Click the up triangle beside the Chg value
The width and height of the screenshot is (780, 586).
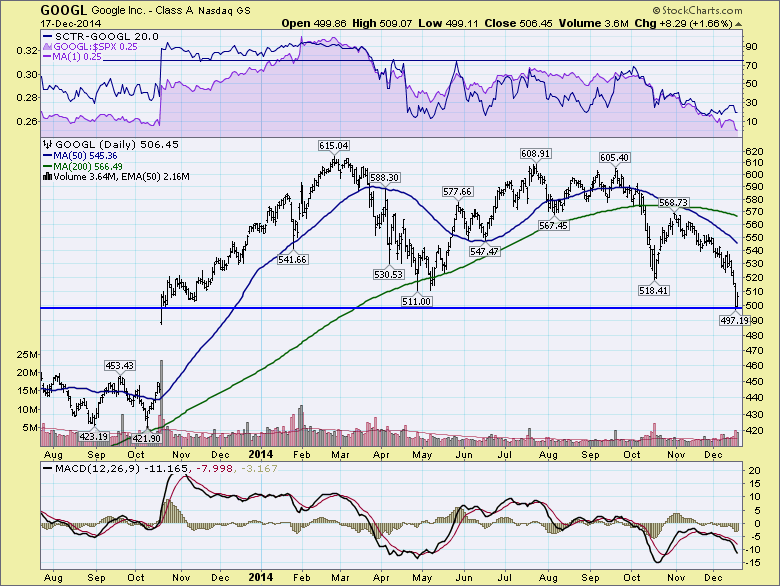pyautogui.click(x=738, y=24)
